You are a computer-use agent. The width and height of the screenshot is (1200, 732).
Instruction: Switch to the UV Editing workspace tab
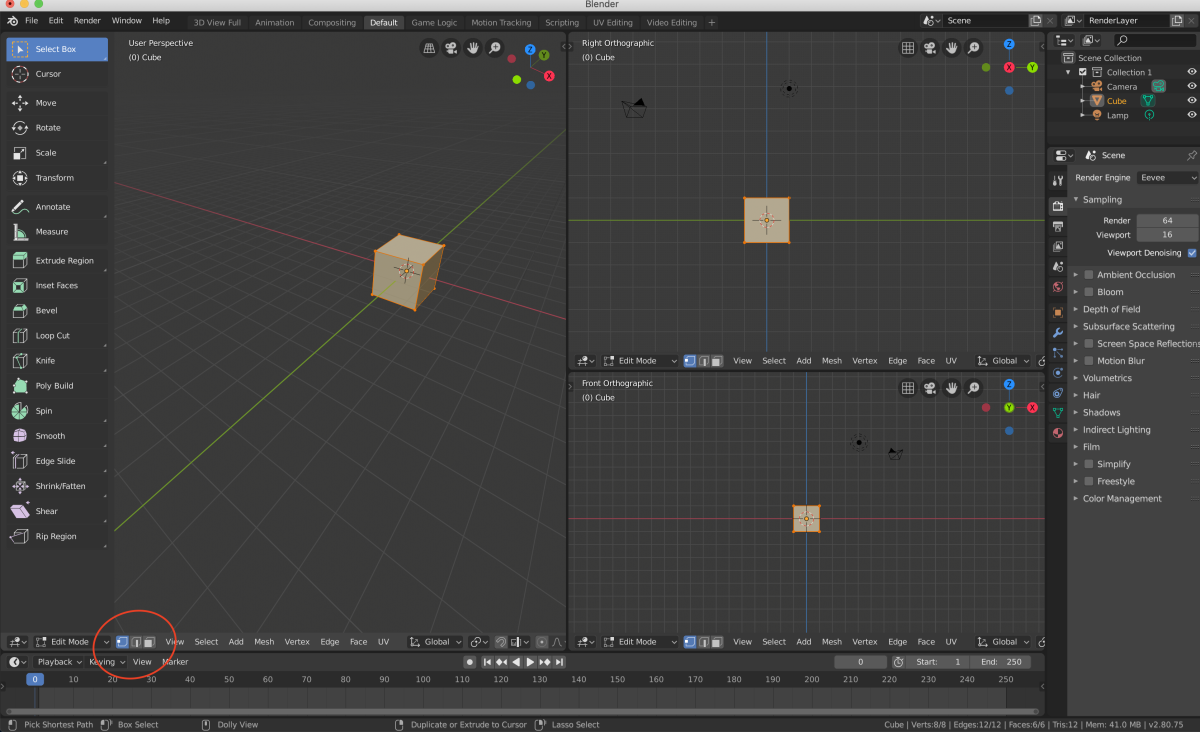coord(612,21)
